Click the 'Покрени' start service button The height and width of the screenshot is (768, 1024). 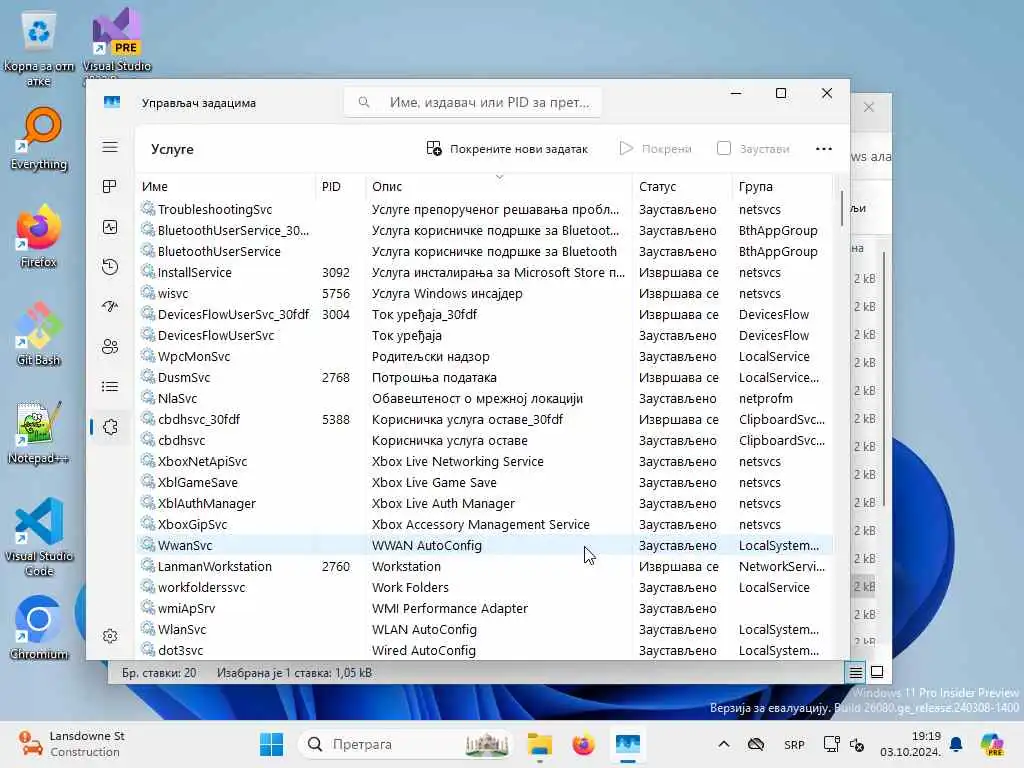pyautogui.click(x=655, y=149)
